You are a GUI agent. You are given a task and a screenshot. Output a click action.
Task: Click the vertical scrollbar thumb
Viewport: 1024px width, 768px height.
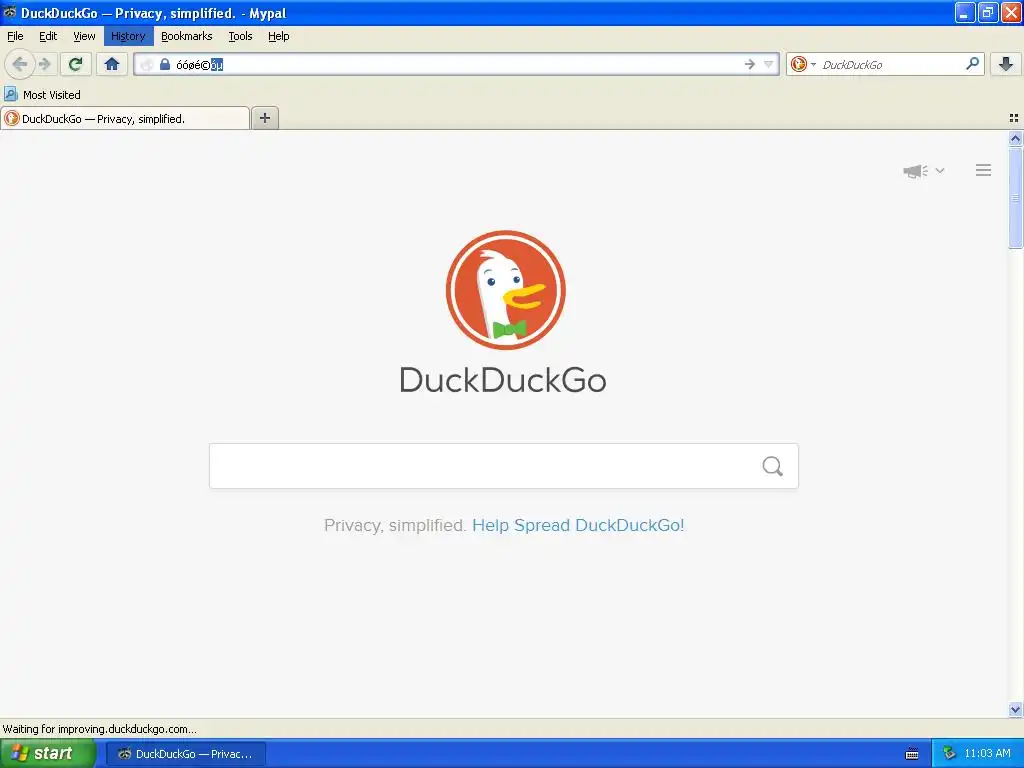click(1015, 197)
